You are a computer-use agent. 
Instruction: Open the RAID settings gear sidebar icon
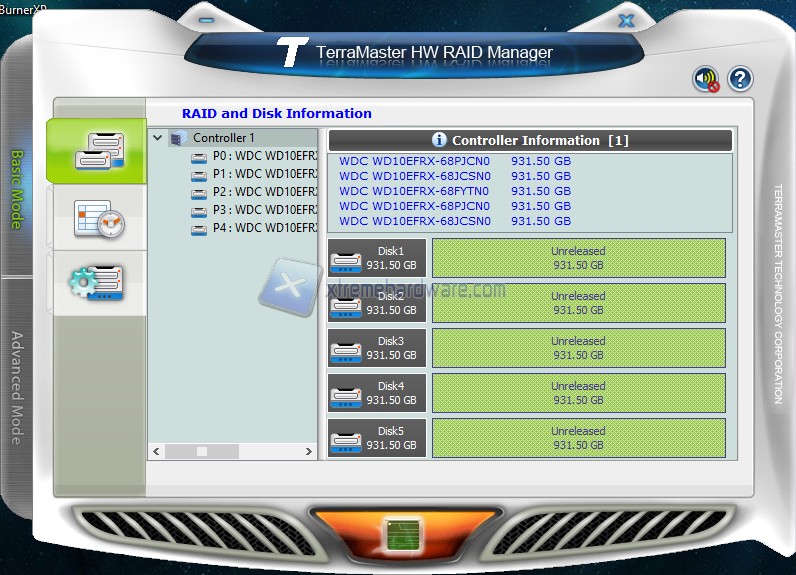[97, 283]
